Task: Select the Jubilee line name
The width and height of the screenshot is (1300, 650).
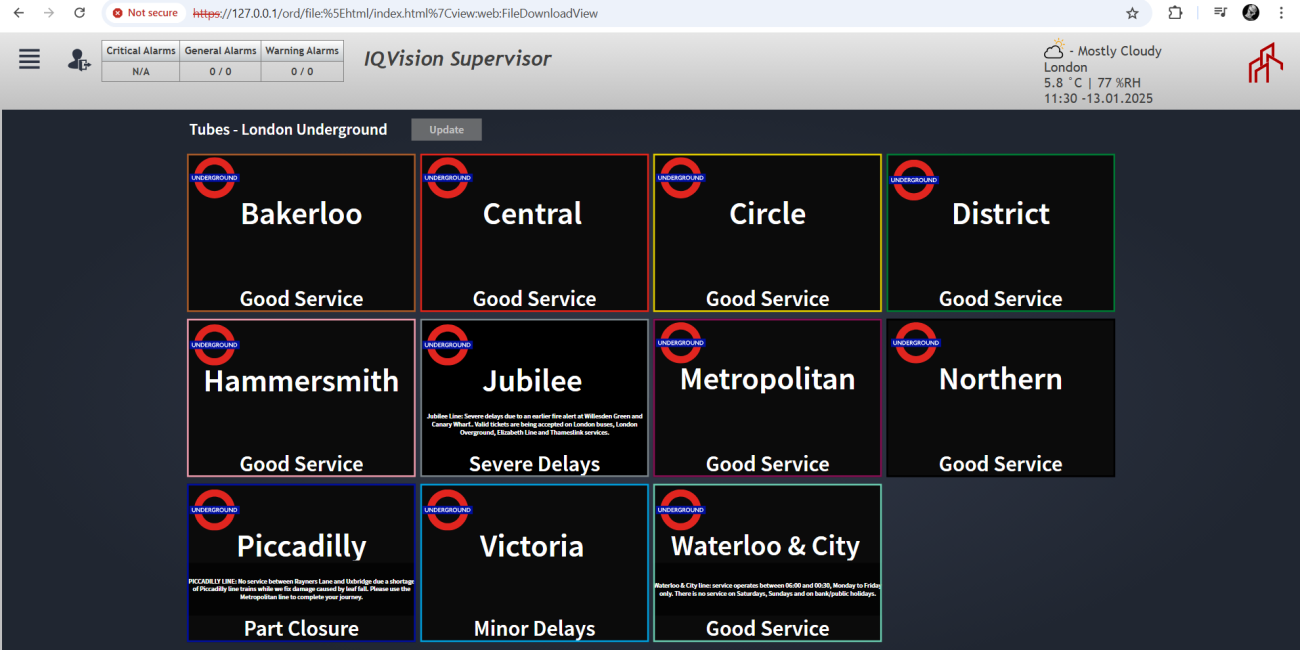Action: click(532, 381)
